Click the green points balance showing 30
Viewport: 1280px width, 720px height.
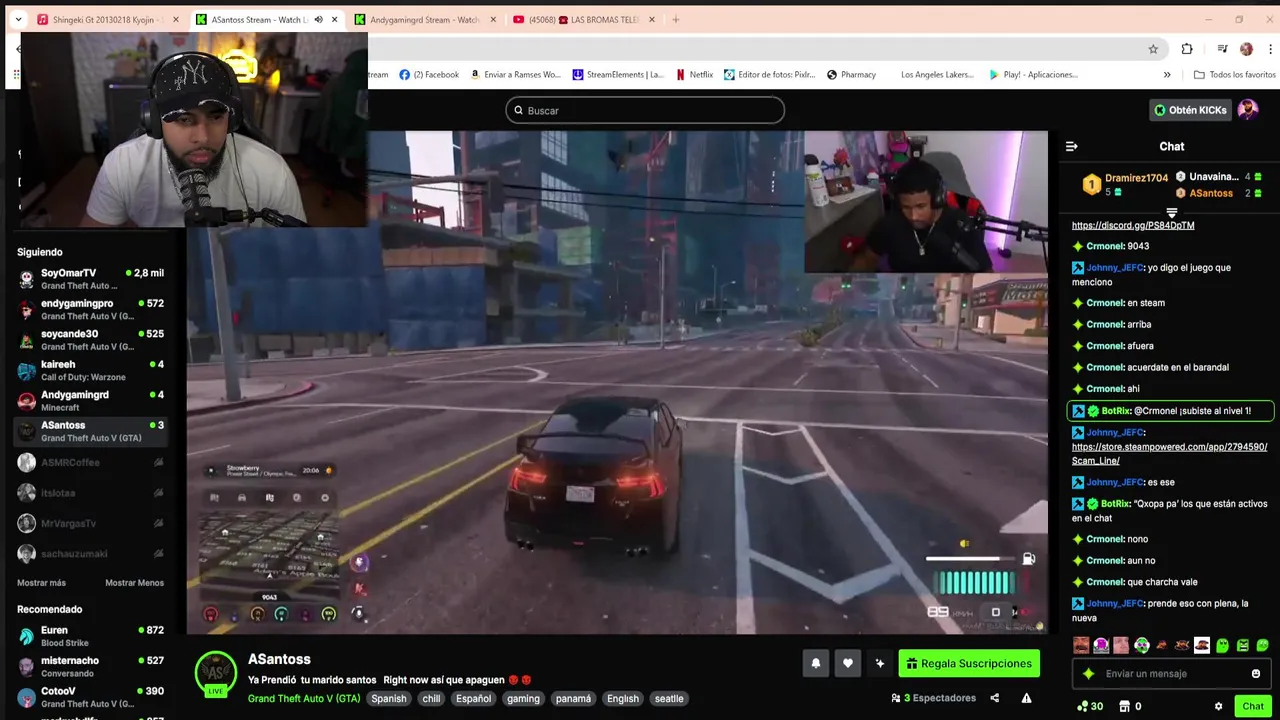pos(1090,706)
